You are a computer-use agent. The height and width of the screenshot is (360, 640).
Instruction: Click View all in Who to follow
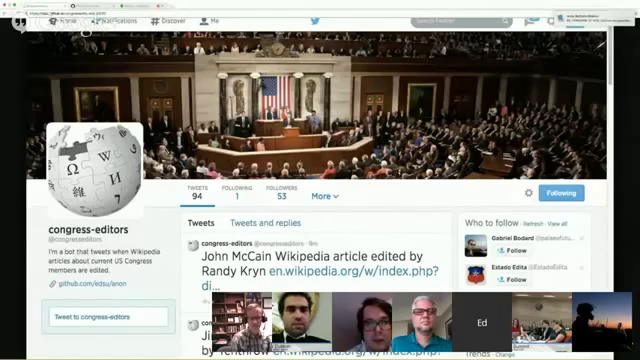[557, 224]
